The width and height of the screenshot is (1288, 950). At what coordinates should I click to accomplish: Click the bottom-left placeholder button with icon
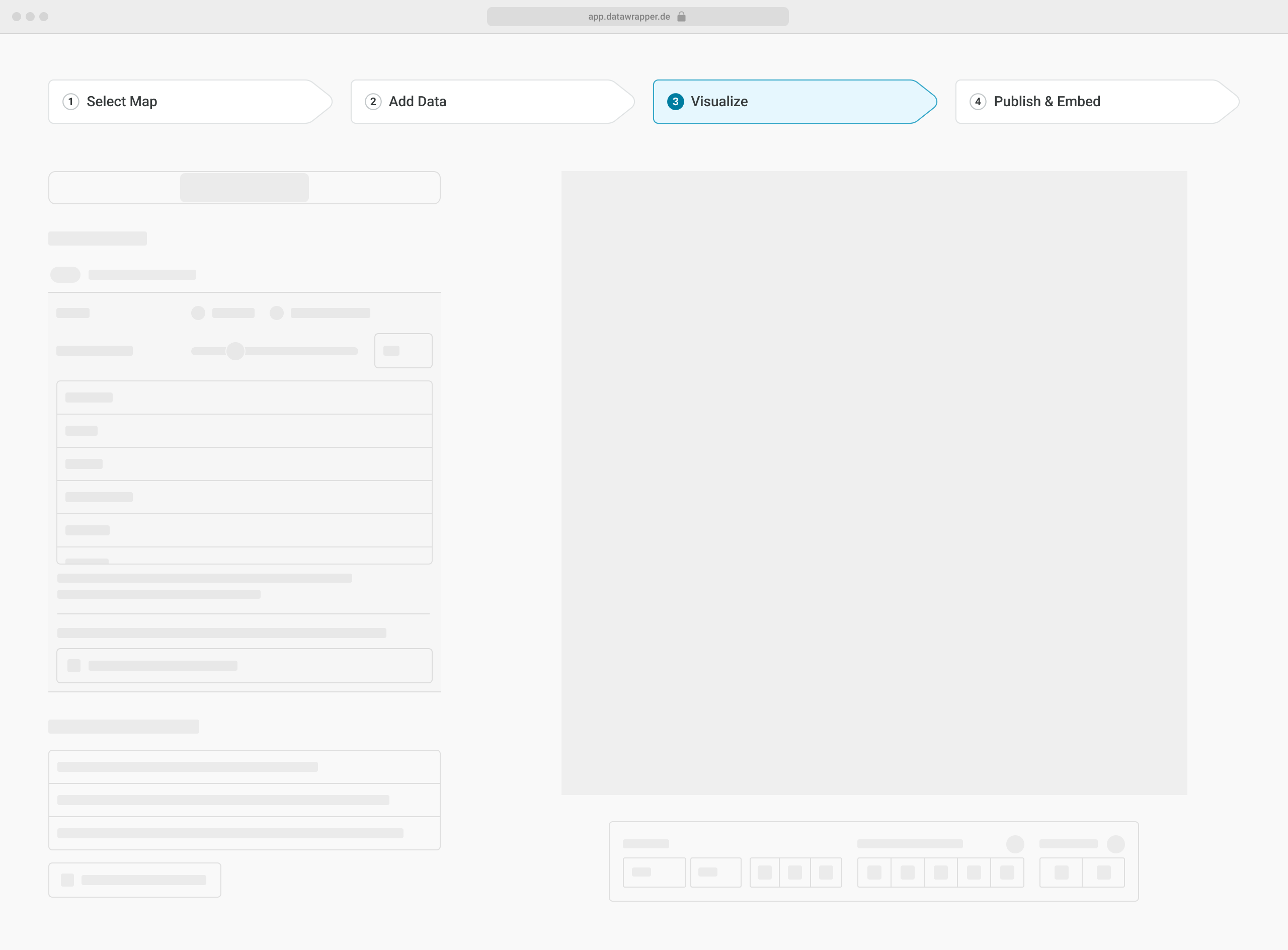coord(134,880)
